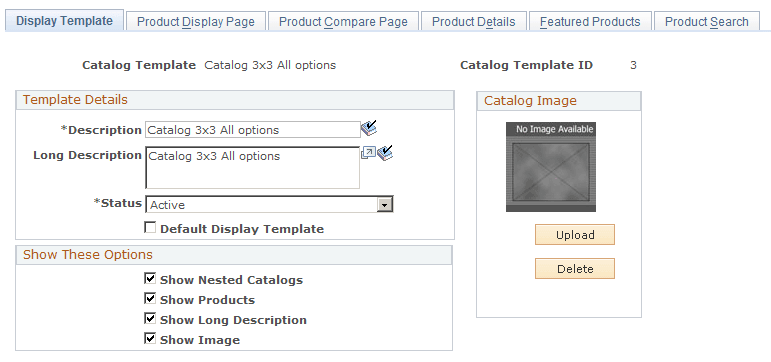
Task: Uncheck Show Image option
Action: tap(150, 339)
